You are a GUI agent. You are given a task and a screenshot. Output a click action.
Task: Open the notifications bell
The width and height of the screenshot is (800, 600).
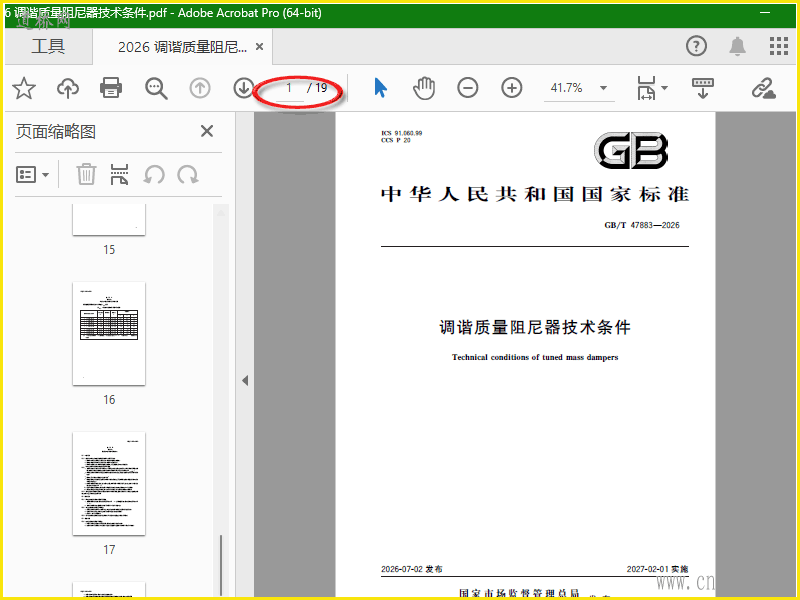point(737,46)
